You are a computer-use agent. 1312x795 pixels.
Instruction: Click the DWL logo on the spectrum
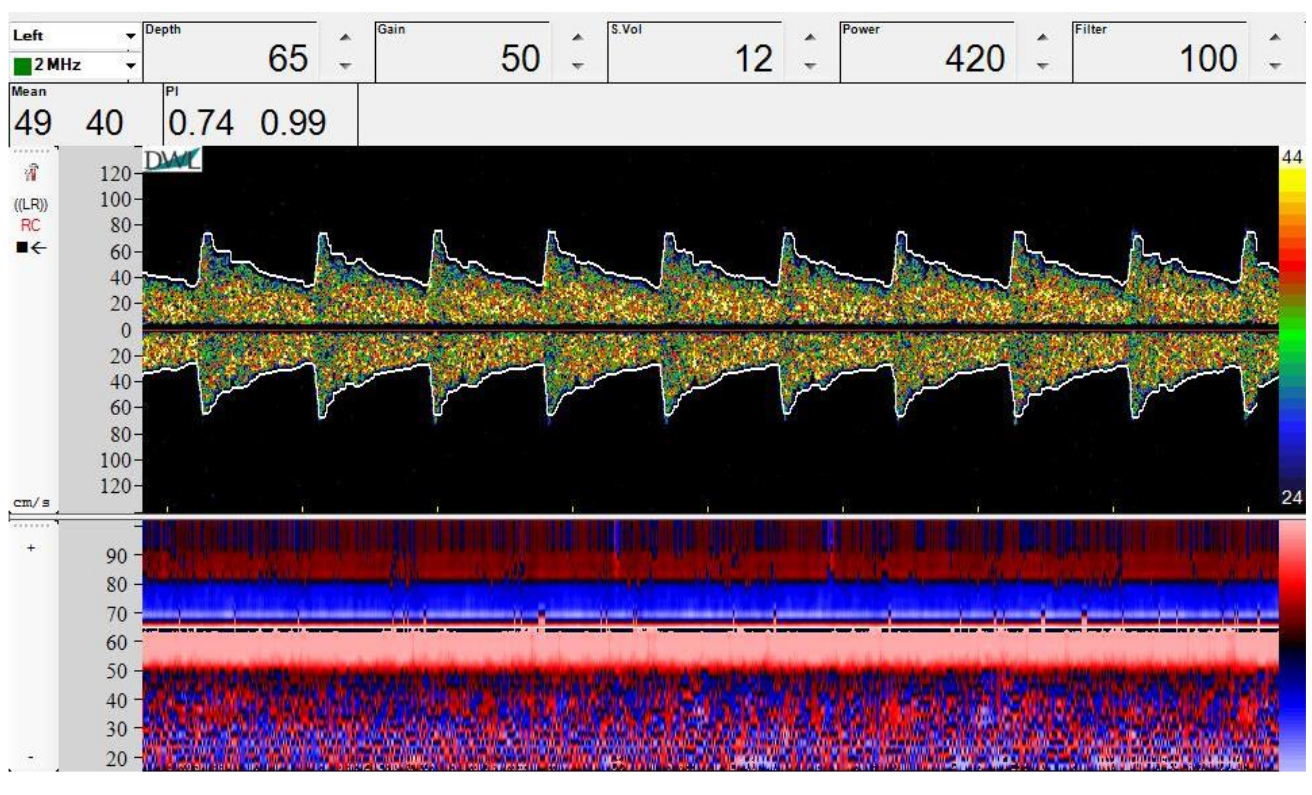pos(172,160)
